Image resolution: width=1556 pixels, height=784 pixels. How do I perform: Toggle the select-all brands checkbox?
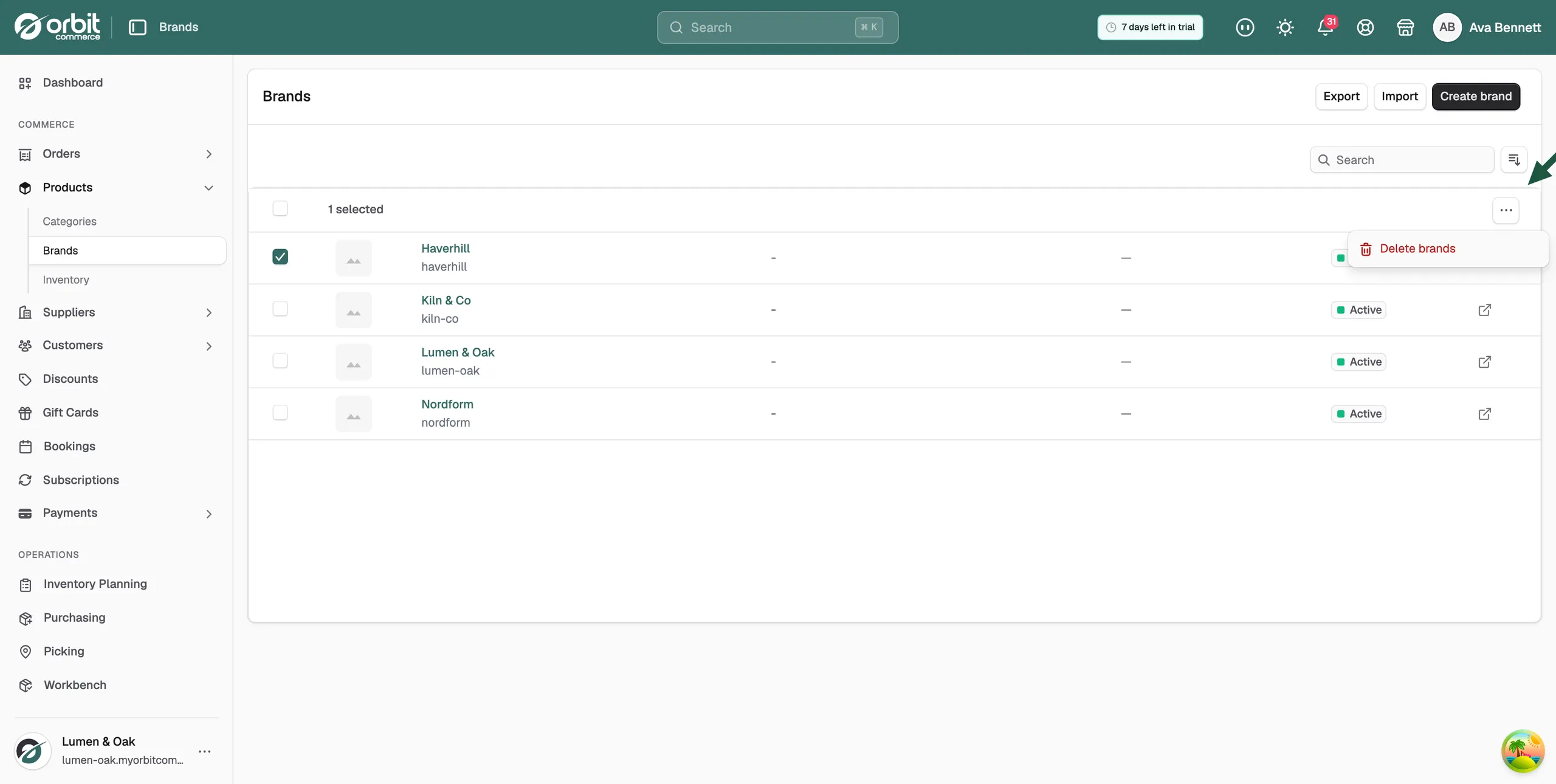click(280, 208)
